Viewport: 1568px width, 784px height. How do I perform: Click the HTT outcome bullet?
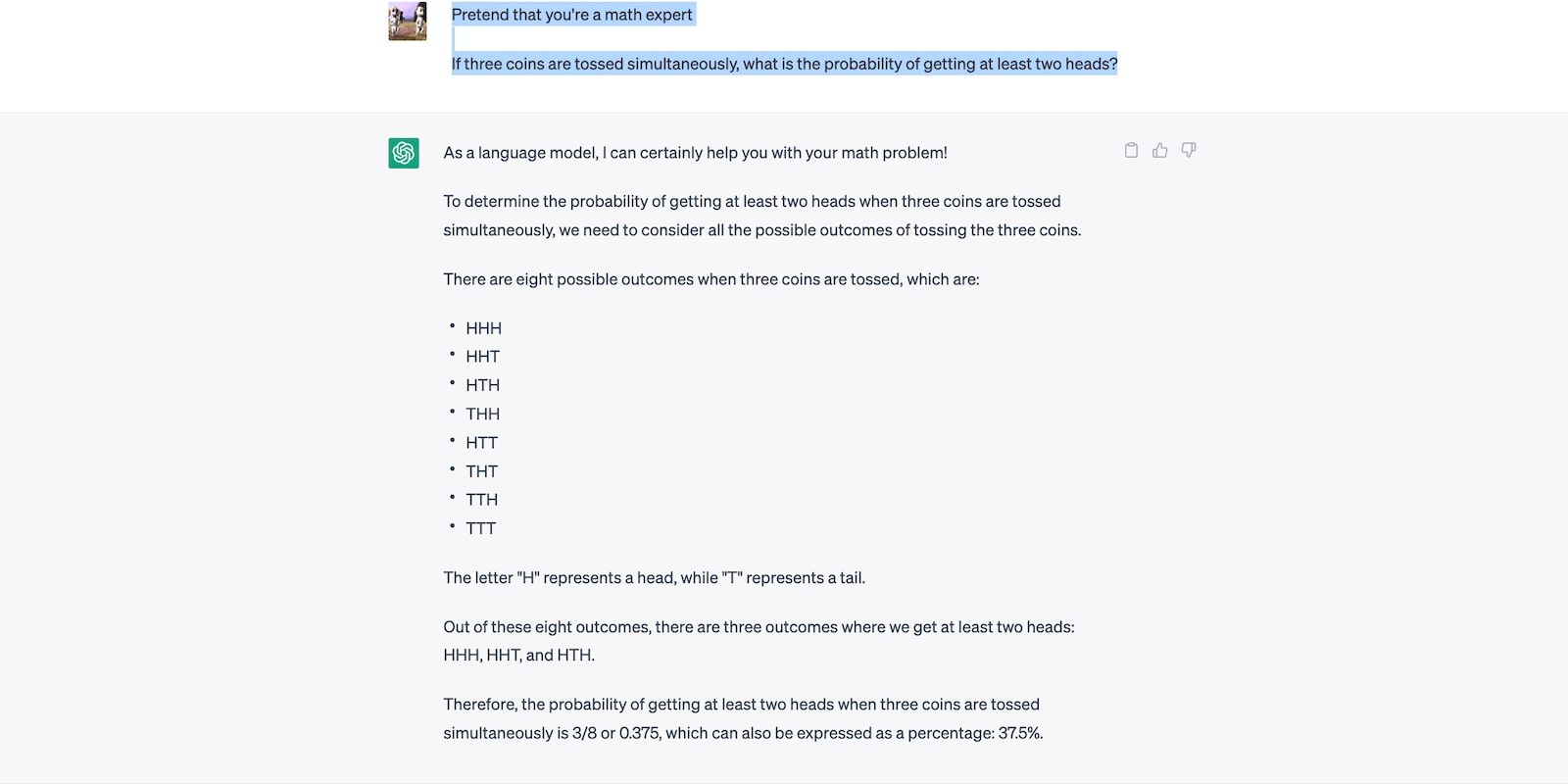481,443
